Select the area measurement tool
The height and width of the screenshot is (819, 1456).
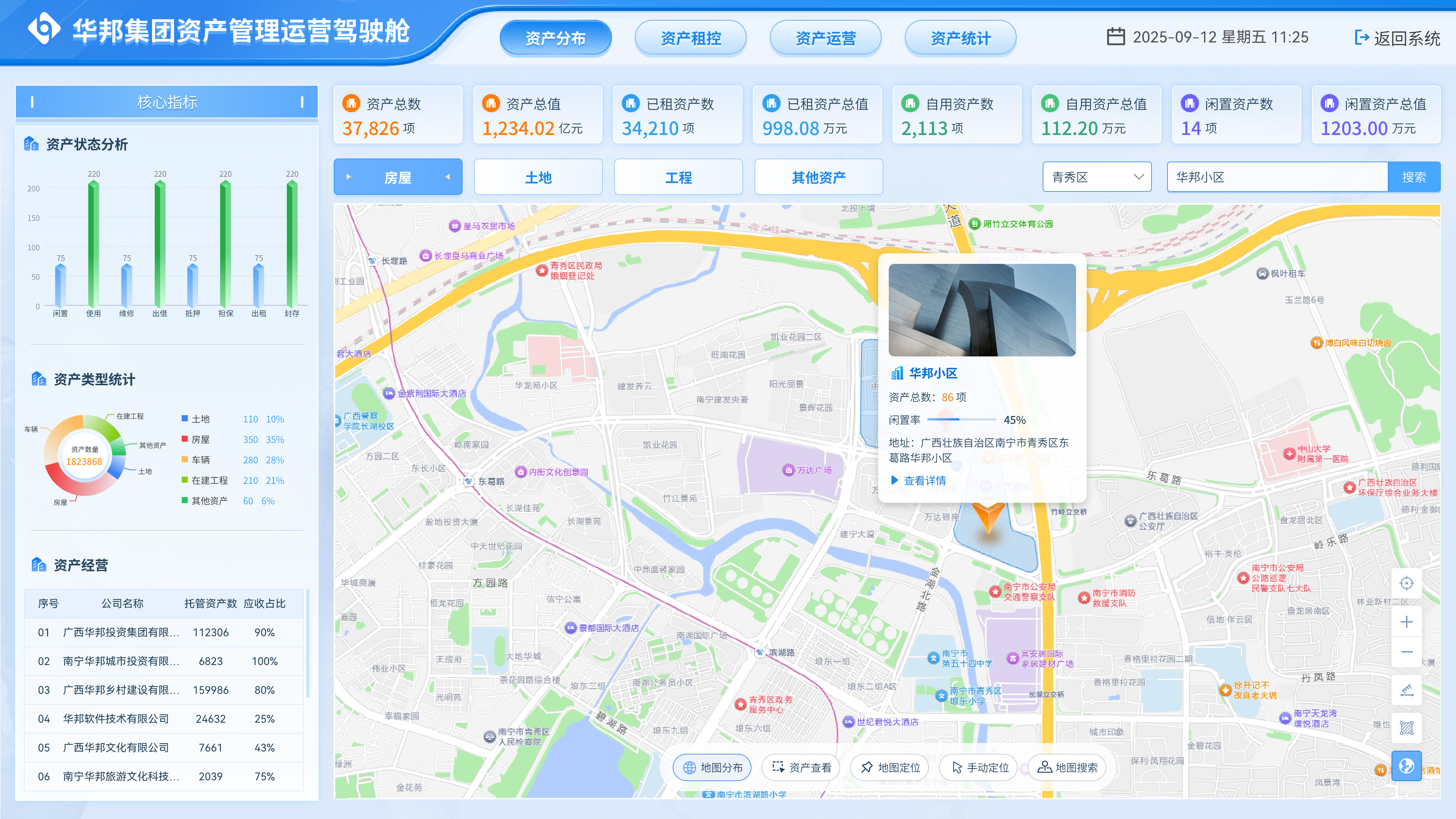tap(1406, 728)
